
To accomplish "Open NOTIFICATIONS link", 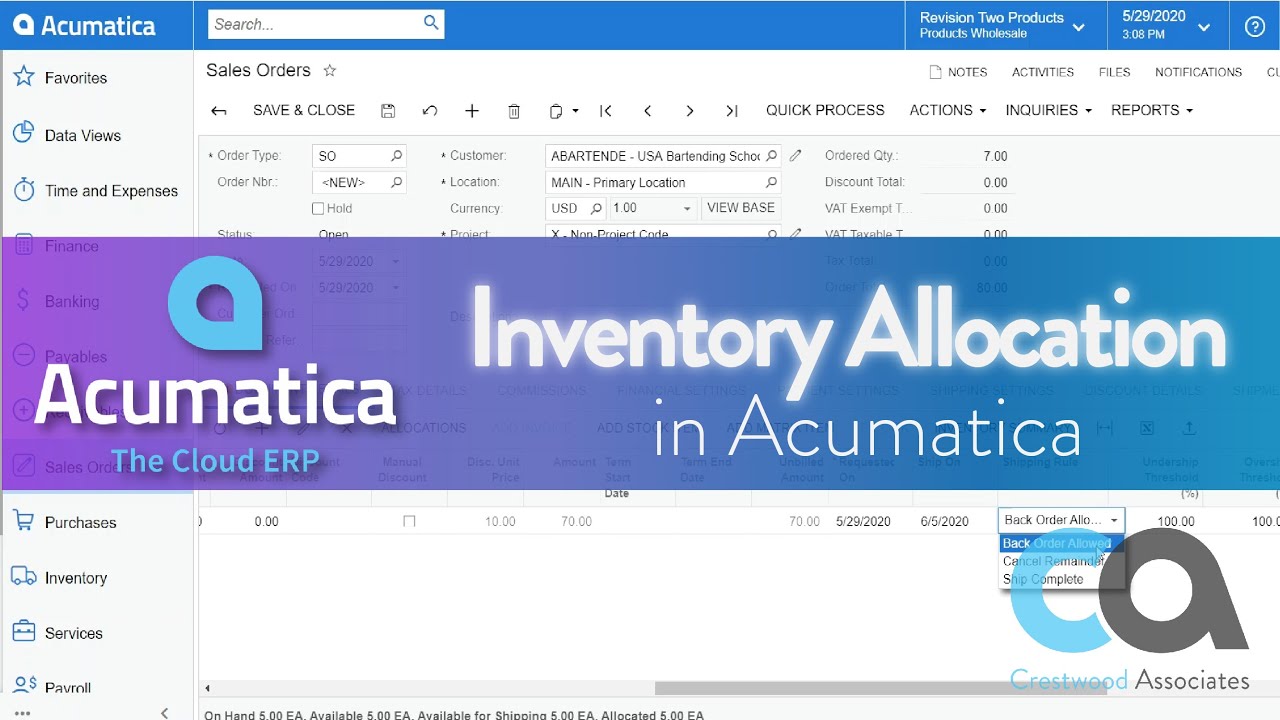I will click(x=1198, y=72).
